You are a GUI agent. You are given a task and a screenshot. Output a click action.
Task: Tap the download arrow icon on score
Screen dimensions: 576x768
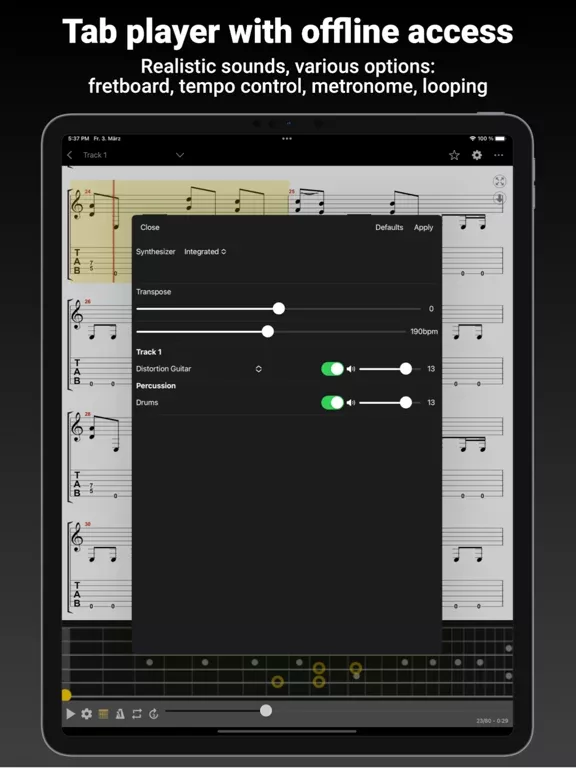[x=499, y=199]
